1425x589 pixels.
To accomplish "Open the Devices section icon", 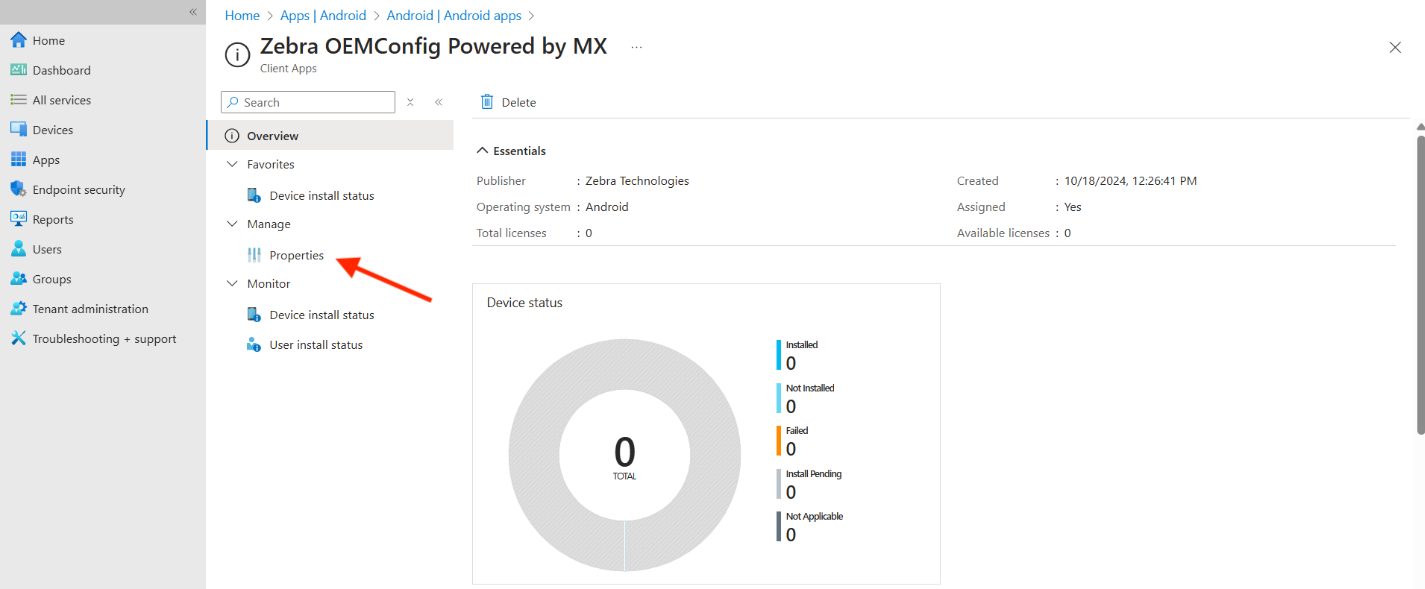I will coord(18,130).
